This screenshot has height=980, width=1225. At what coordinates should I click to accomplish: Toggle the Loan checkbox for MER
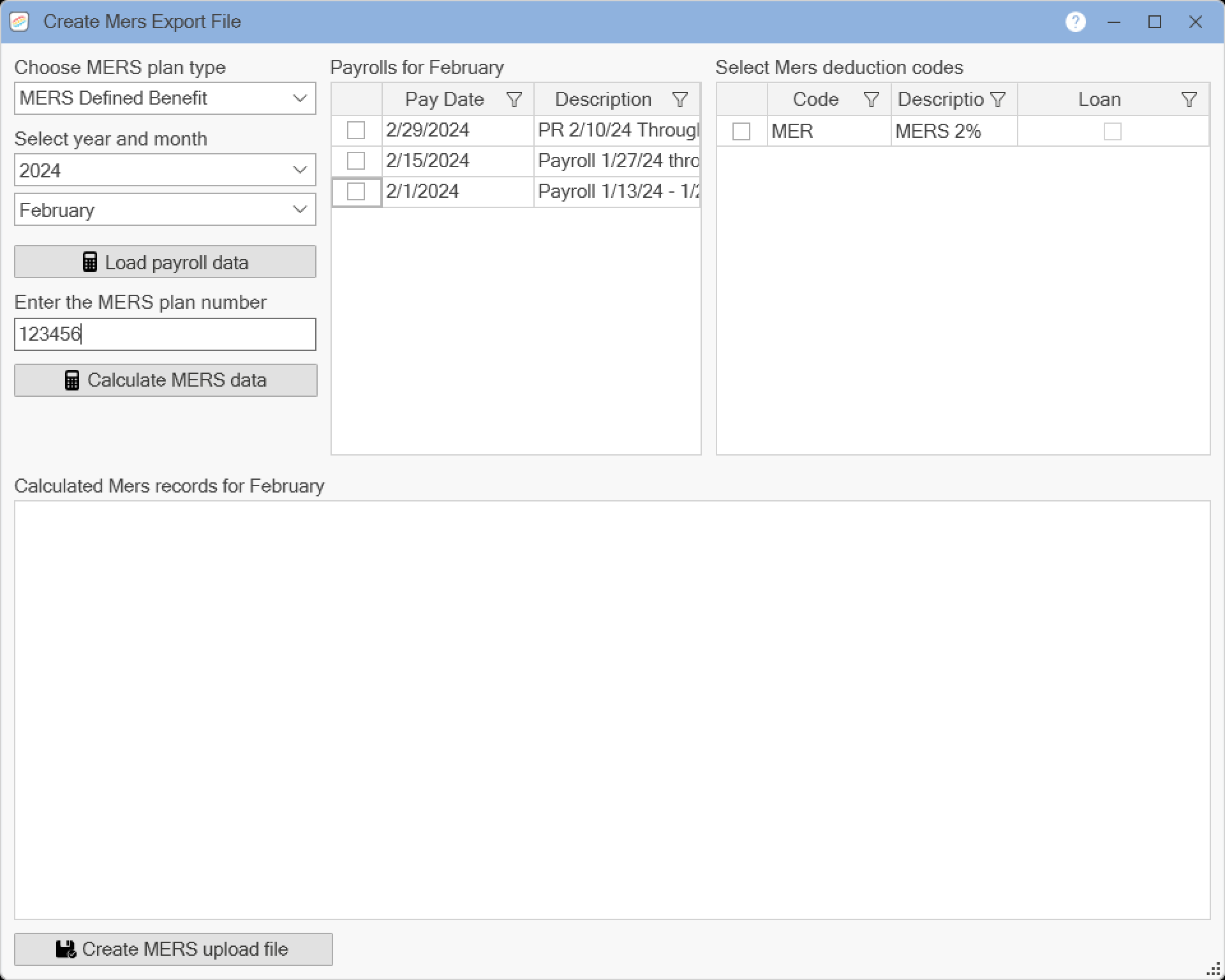[1113, 131]
